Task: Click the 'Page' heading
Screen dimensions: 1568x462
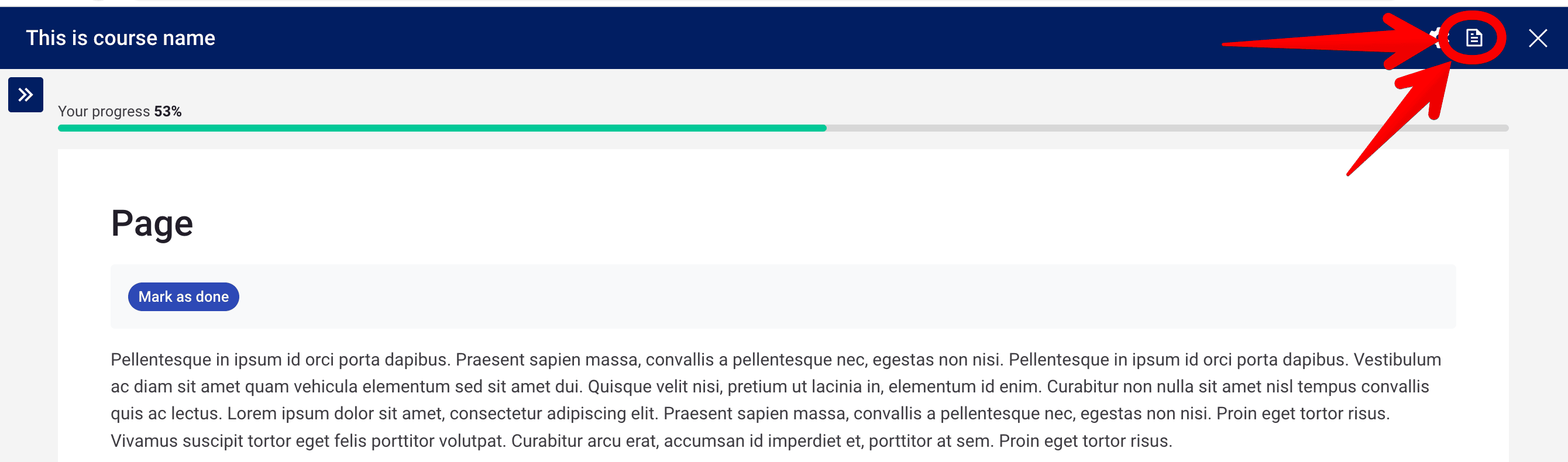Action: (x=152, y=223)
